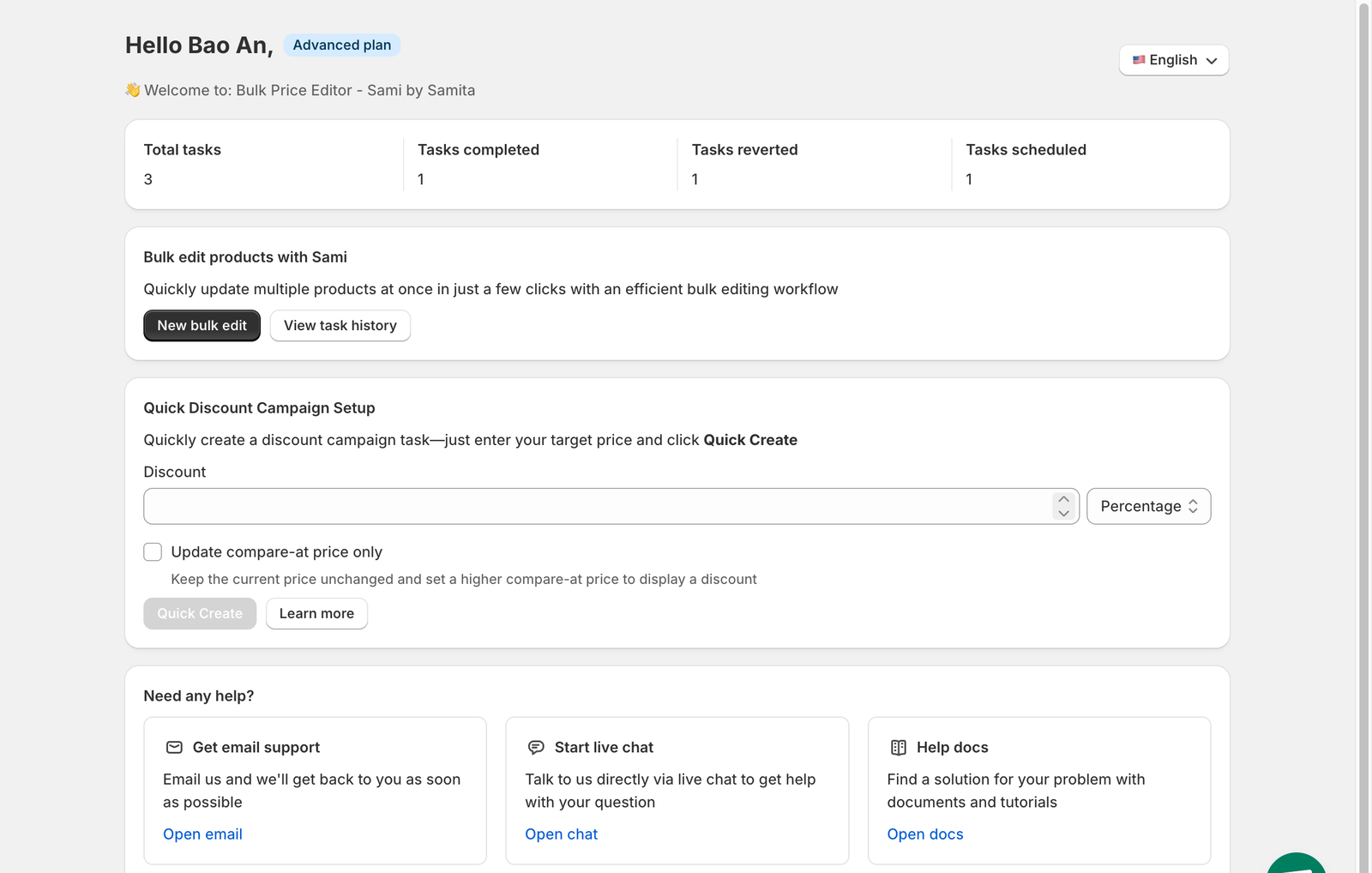The height and width of the screenshot is (873, 1372).
Task: Click the Bulk edit products with Sami heading
Action: (x=245, y=257)
